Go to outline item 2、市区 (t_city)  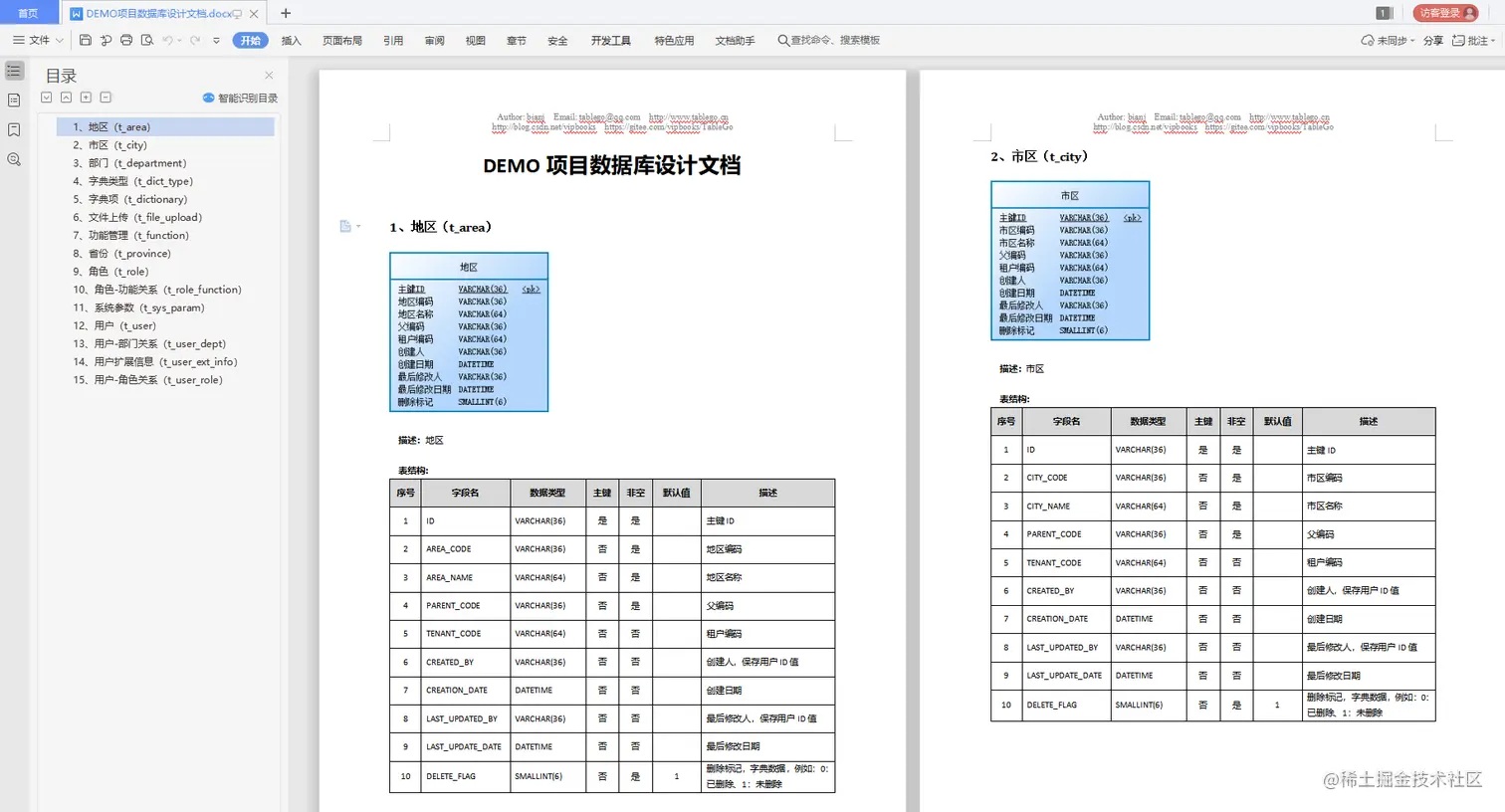coord(109,145)
